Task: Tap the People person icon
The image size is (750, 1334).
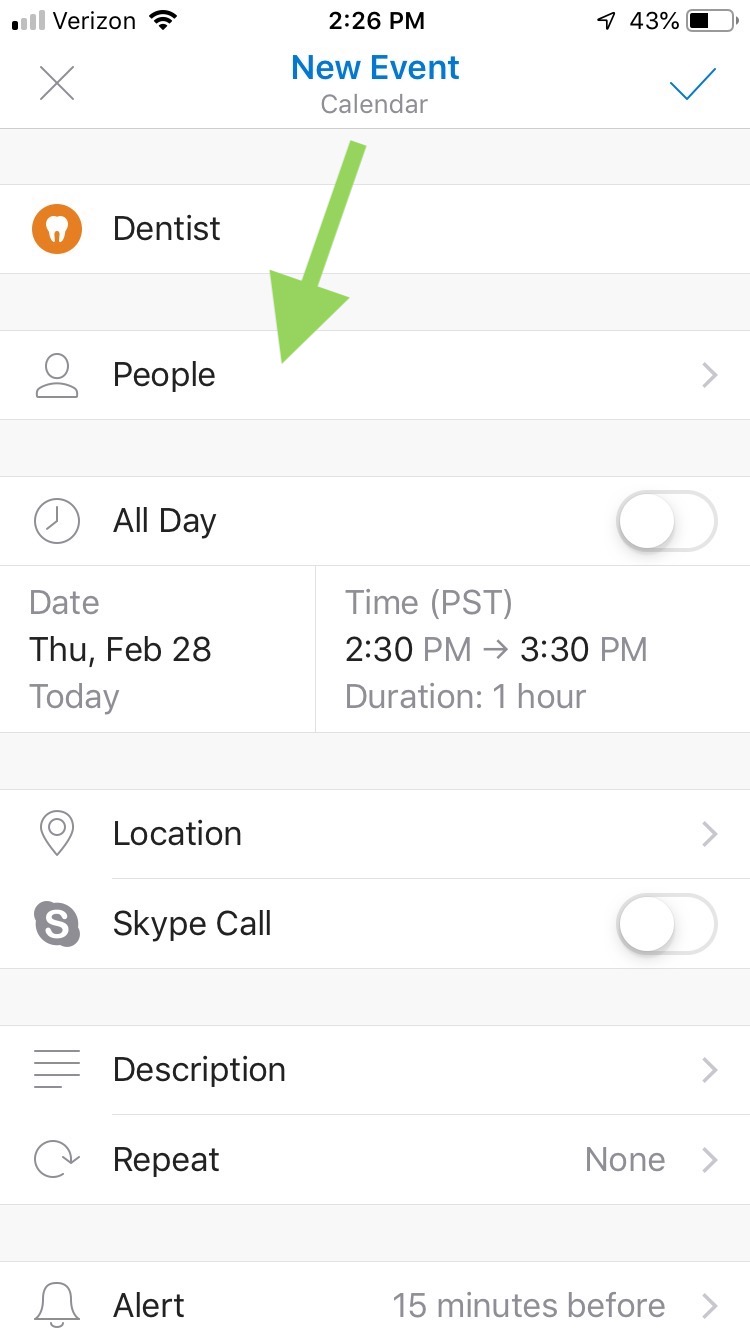Action: click(x=57, y=375)
